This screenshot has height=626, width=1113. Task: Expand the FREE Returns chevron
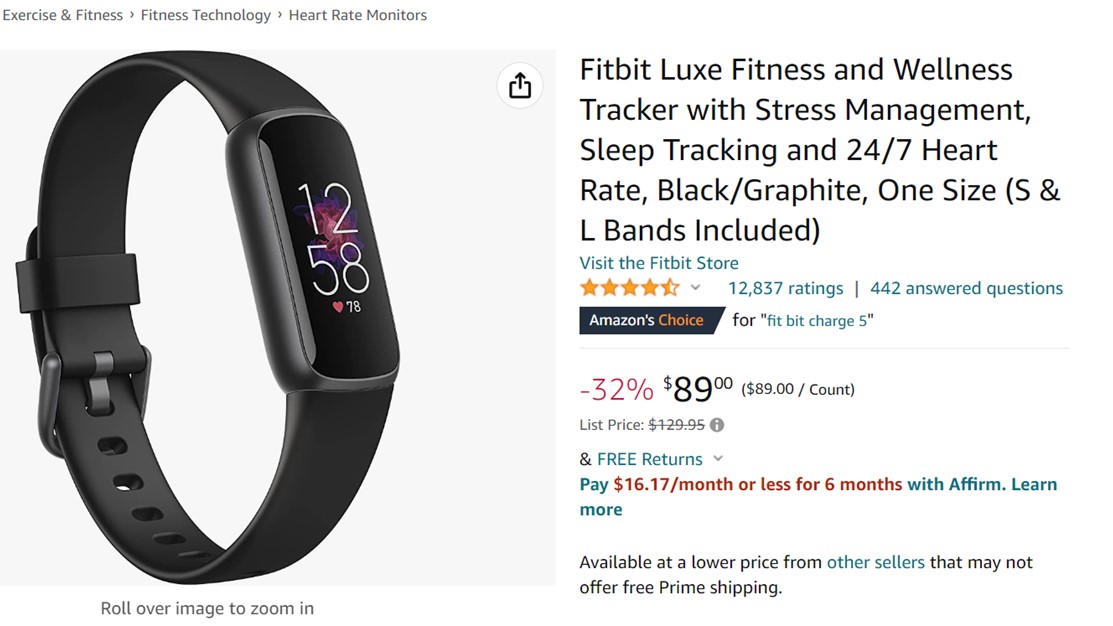(x=718, y=459)
